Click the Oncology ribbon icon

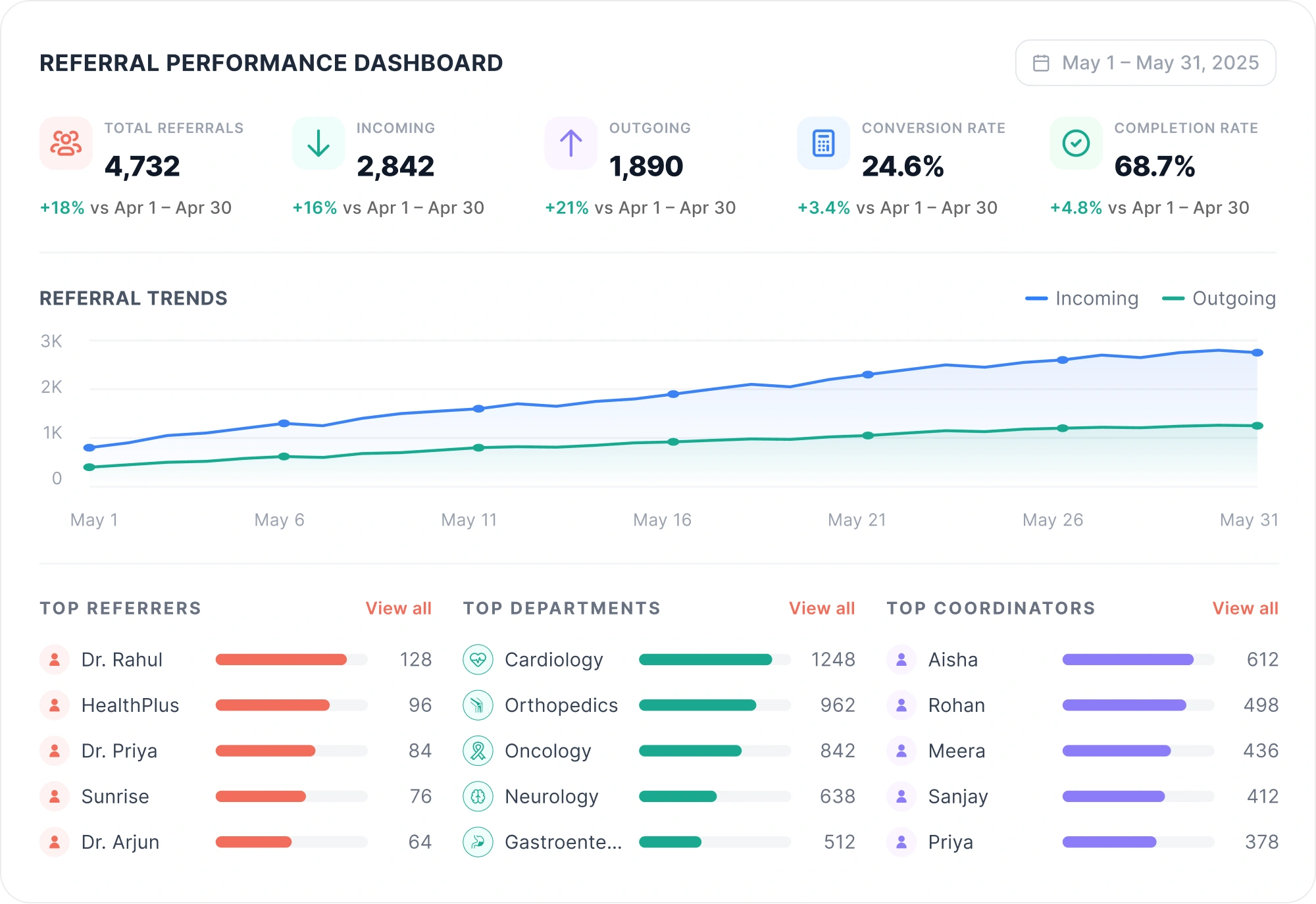click(478, 751)
